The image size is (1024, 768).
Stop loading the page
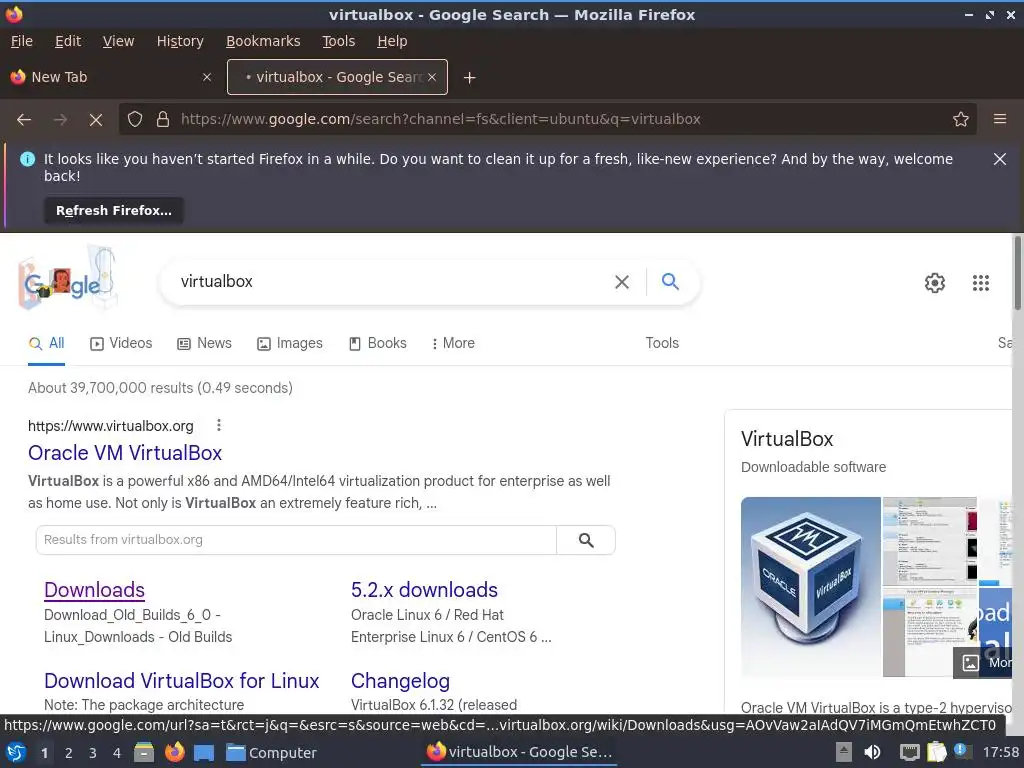(96, 120)
